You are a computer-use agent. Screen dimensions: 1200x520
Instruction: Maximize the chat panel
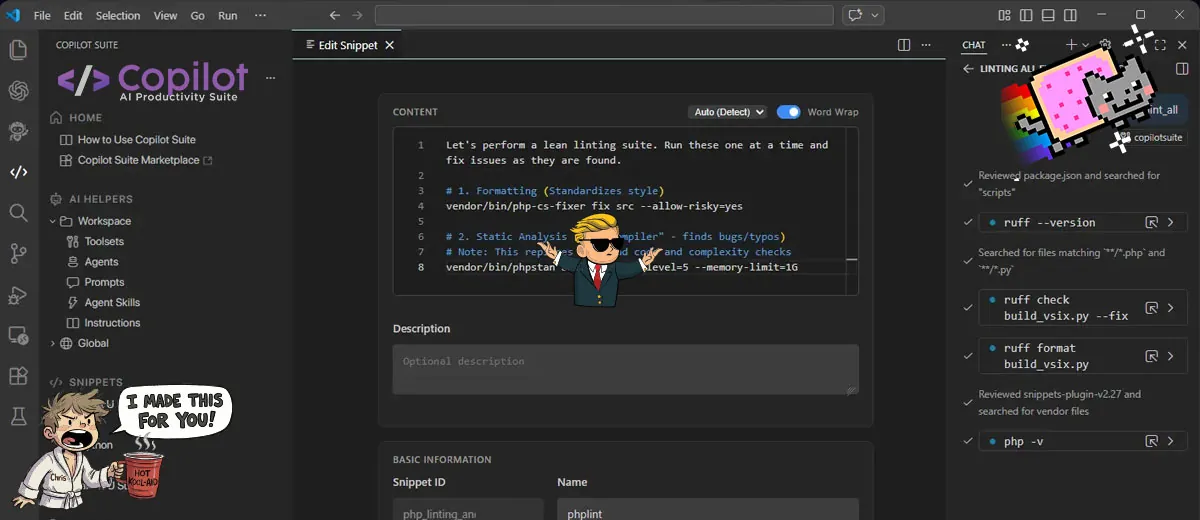point(1160,45)
